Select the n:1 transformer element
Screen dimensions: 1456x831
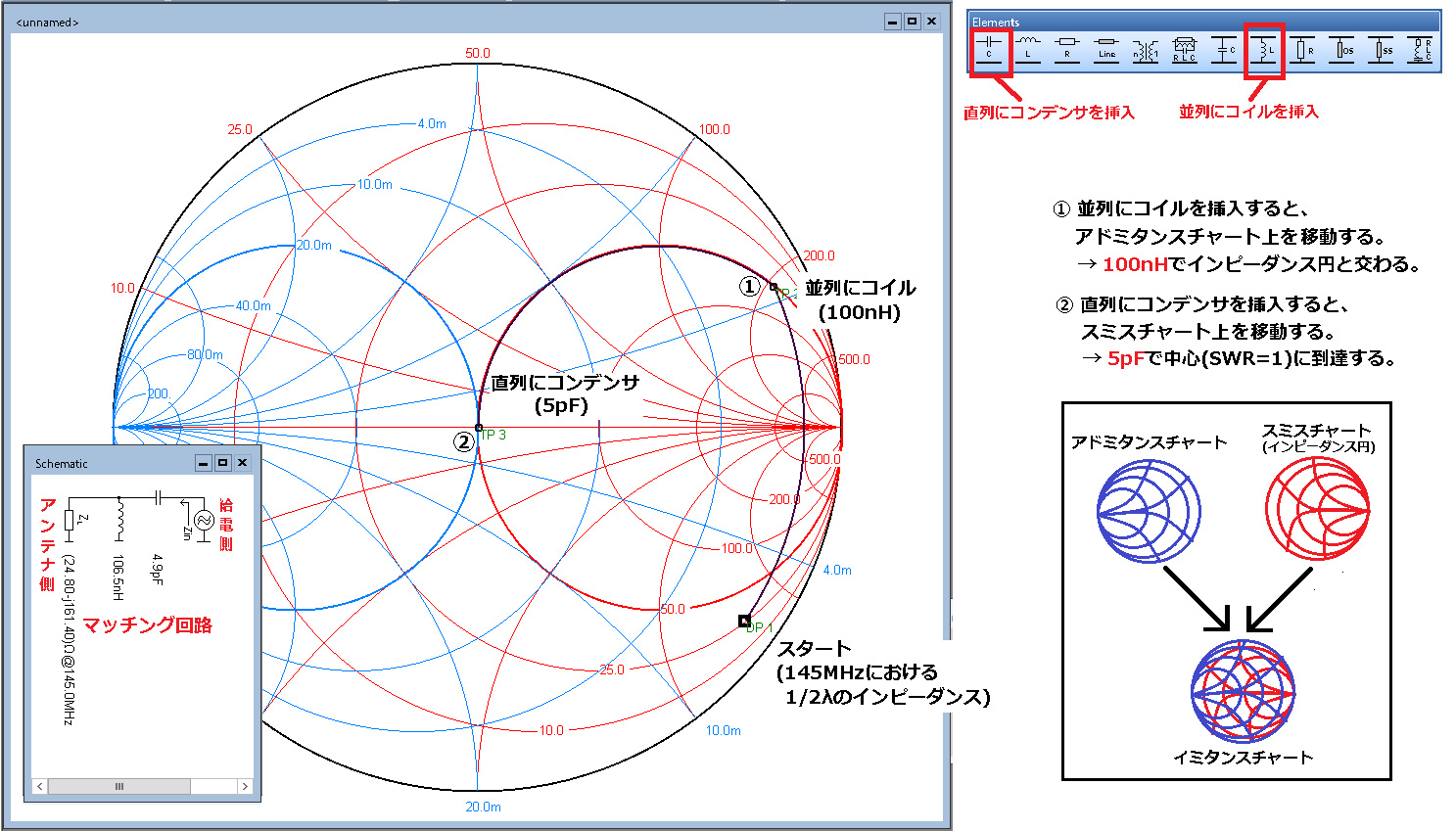click(x=1146, y=49)
